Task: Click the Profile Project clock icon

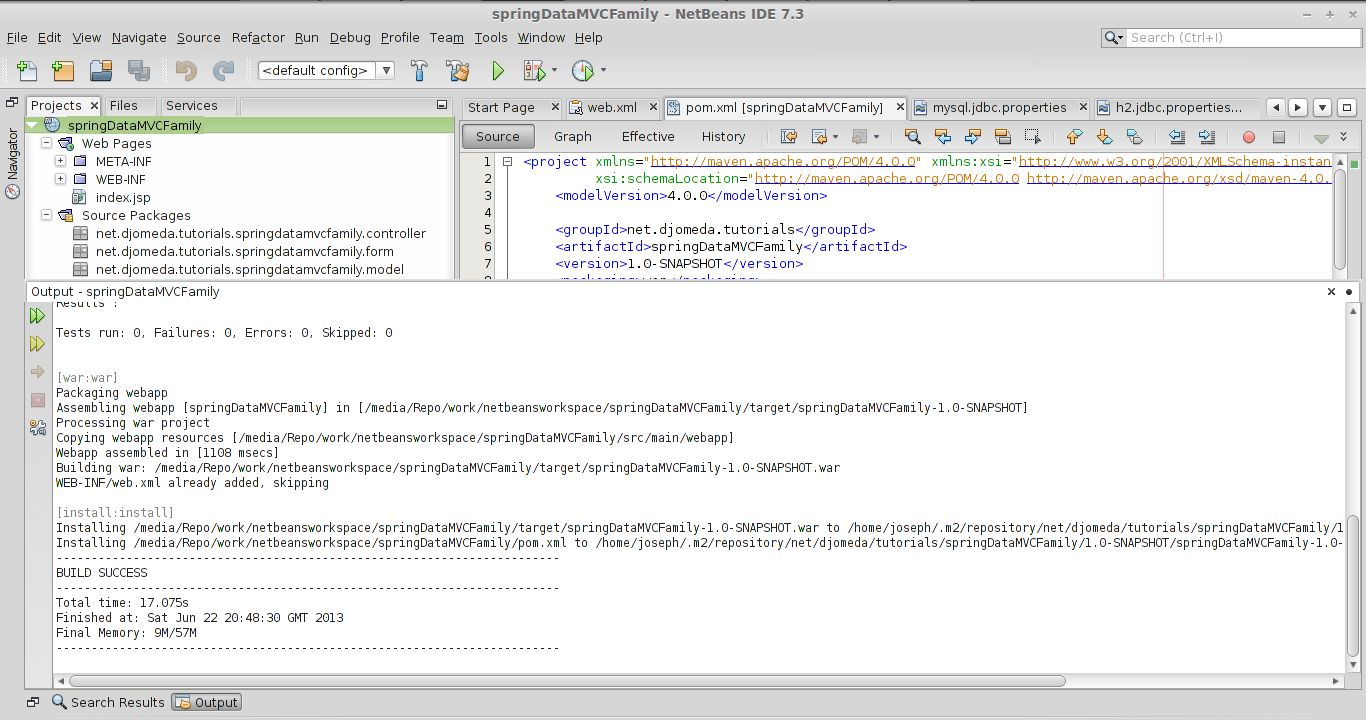Action: tap(582, 71)
